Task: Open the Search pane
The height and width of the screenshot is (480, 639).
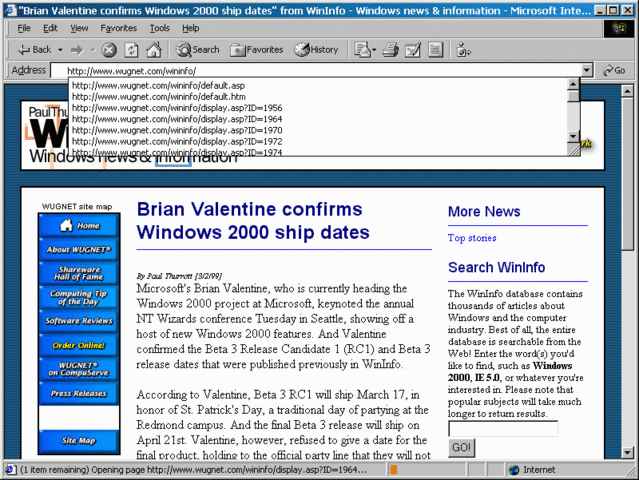Action: tap(198, 50)
